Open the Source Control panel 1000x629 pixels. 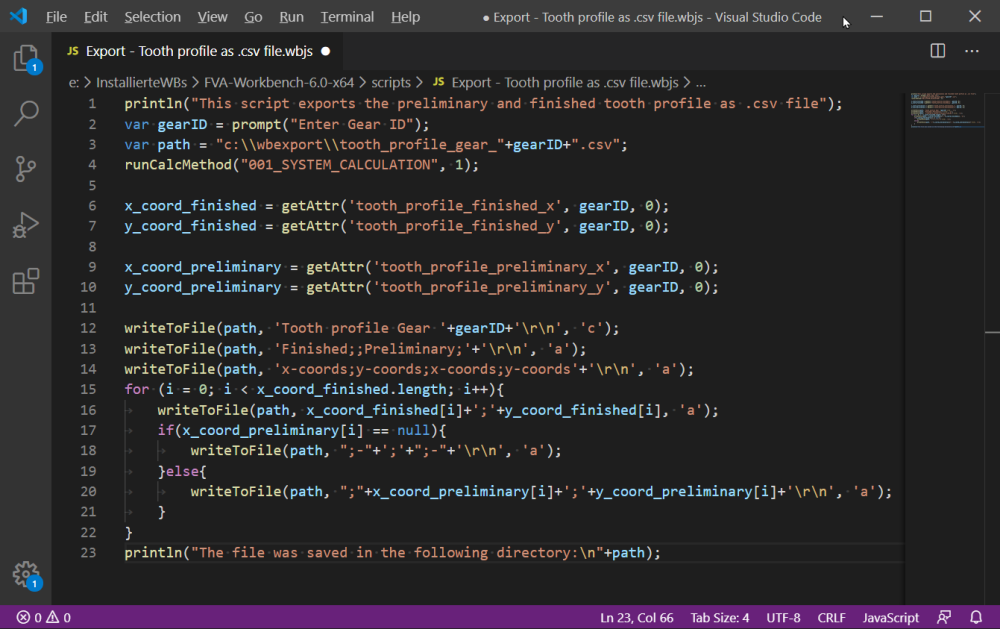click(x=25, y=169)
